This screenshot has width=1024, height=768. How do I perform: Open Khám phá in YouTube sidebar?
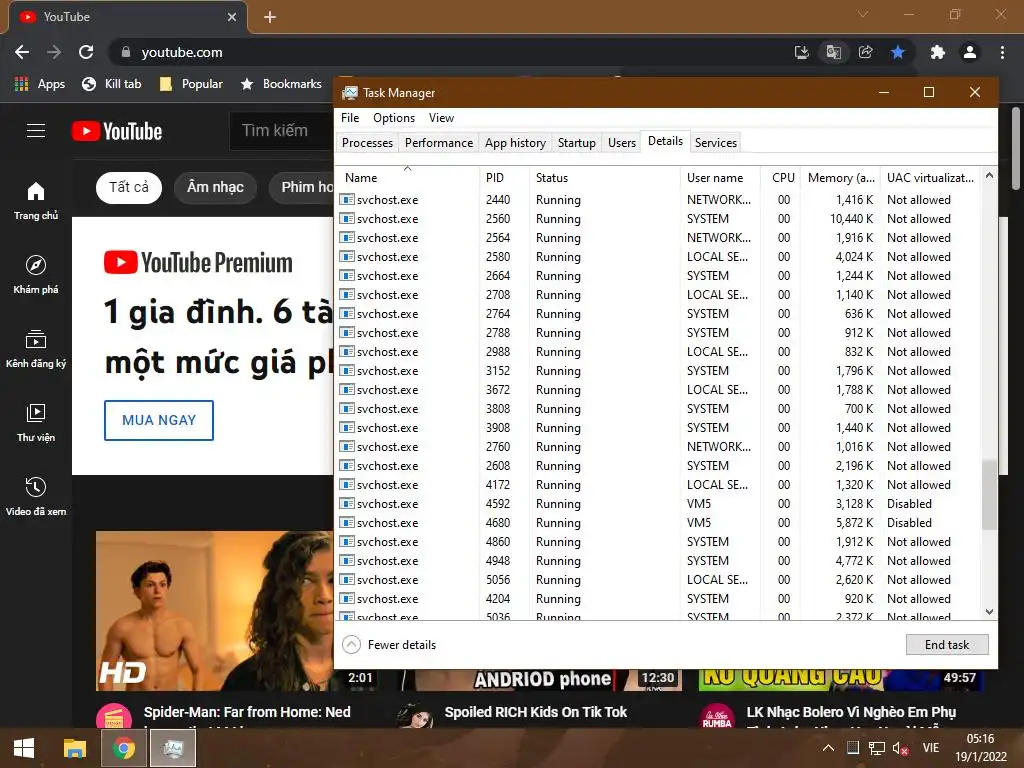click(36, 274)
